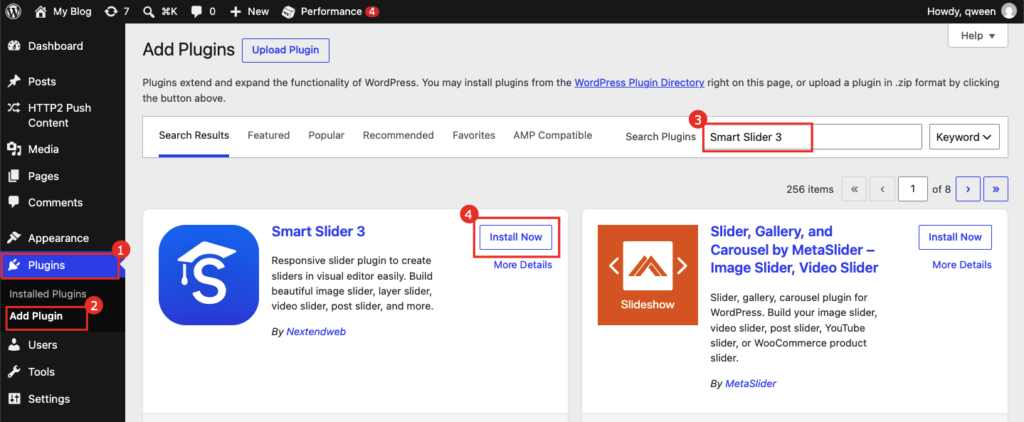Viewport: 1024px width, 422px height.
Task: Click the updates icon showing 7
Action: click(x=110, y=11)
